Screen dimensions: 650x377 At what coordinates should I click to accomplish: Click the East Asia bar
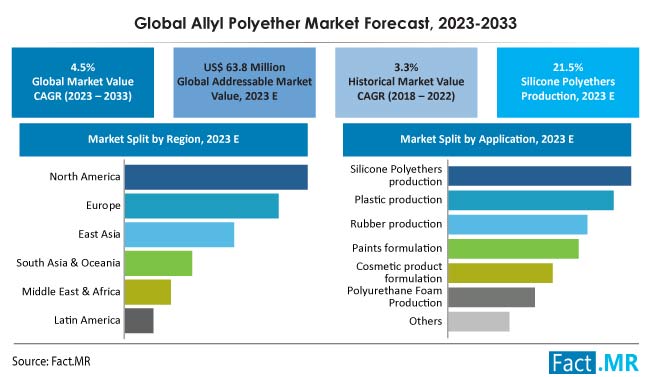[x=179, y=234]
